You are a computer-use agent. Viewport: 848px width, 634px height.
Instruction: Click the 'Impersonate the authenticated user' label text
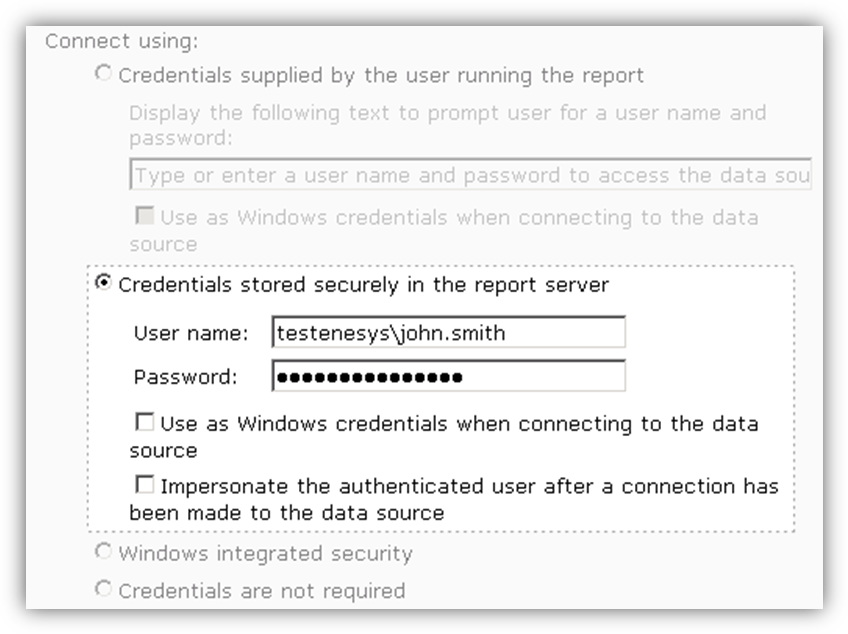[x=468, y=487]
